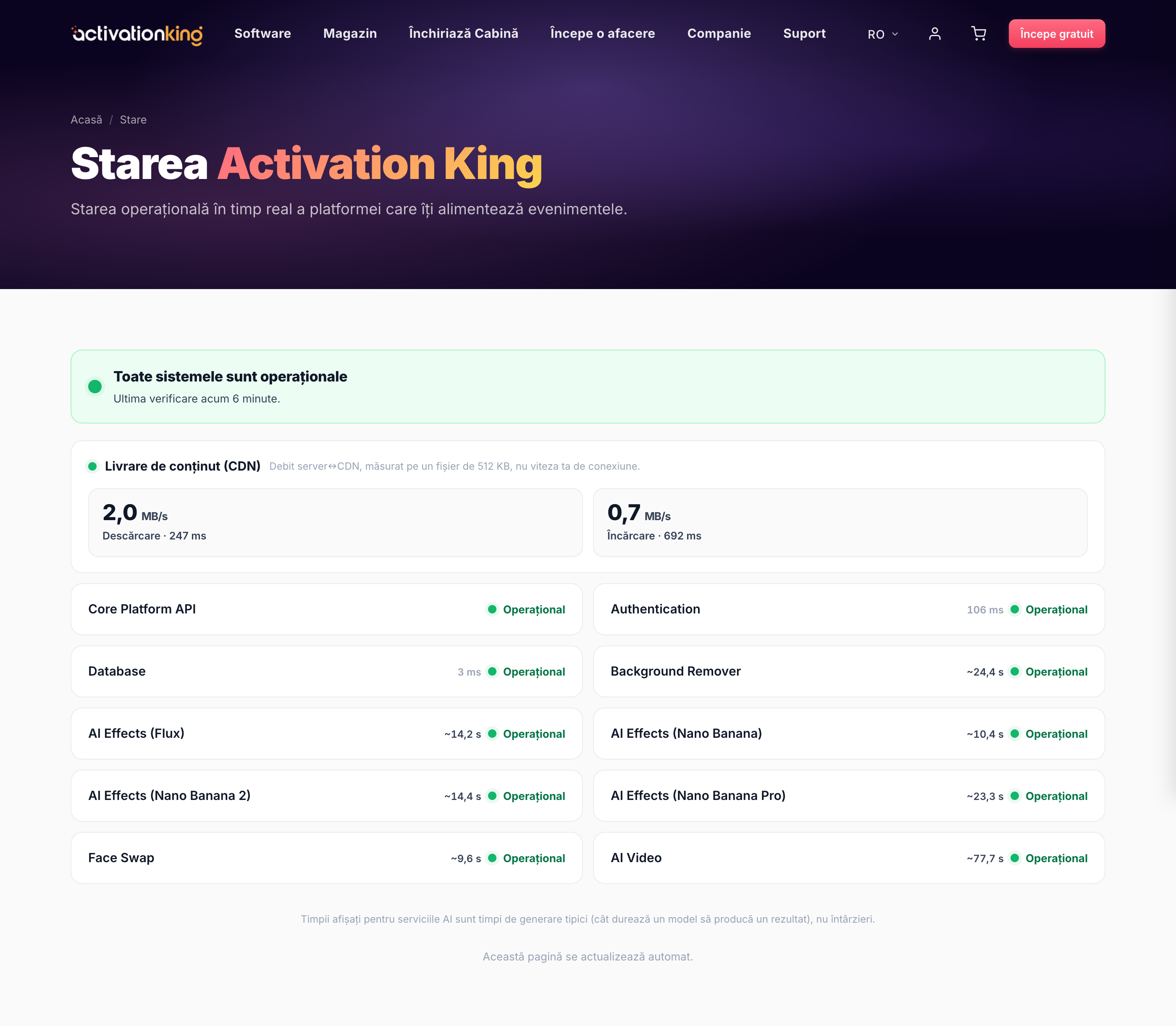Click the Background Remover label
The image size is (1176, 1026).
tap(676, 671)
